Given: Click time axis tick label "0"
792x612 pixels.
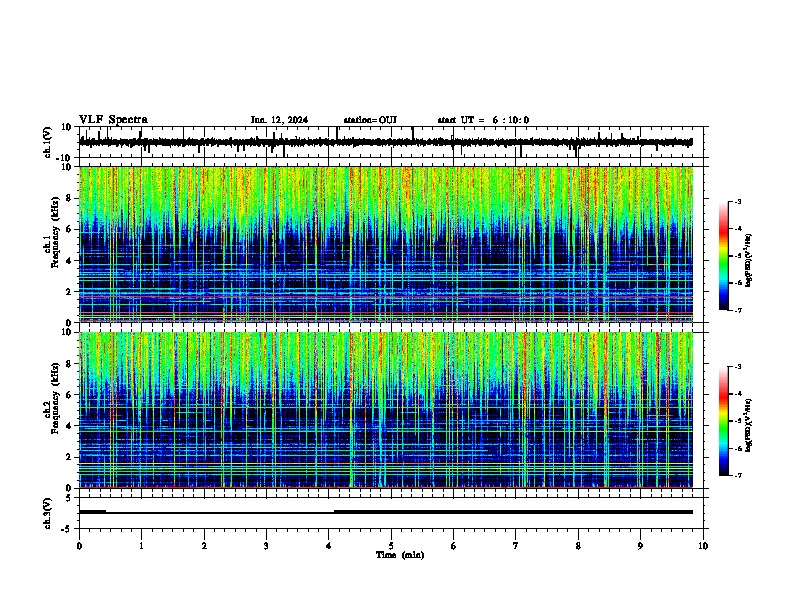Looking at the screenshot, I should (x=79, y=546).
